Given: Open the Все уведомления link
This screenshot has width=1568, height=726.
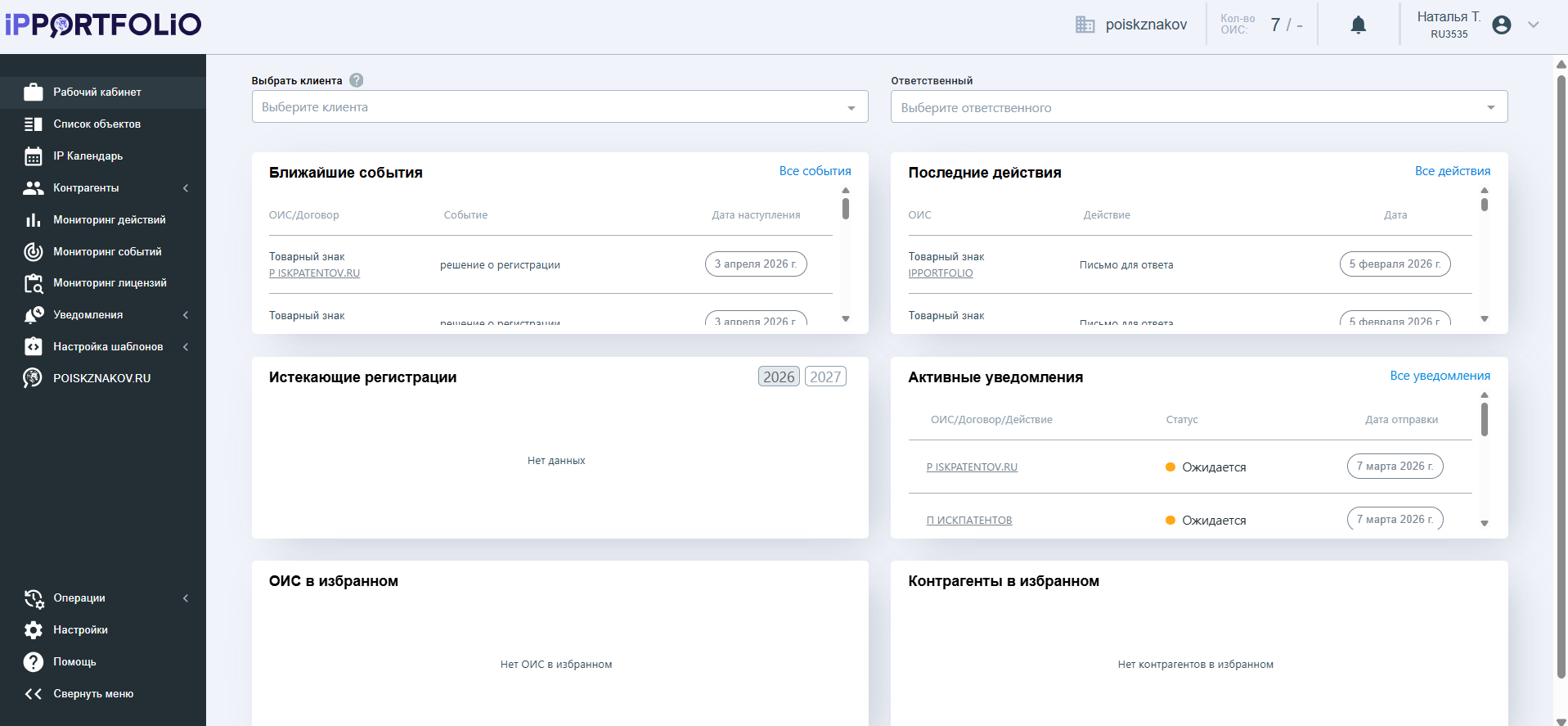Looking at the screenshot, I should 1440,376.
